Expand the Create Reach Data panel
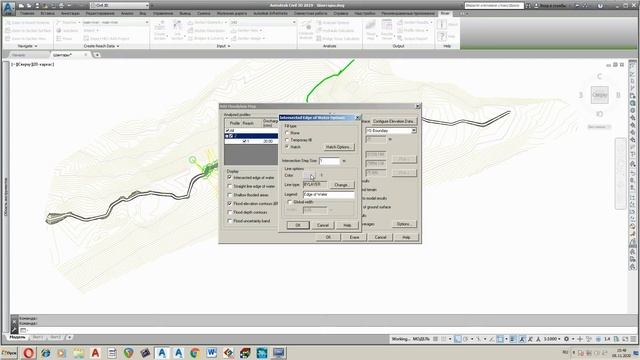Image resolution: width=640 pixels, height=360 pixels. [x=101, y=46]
